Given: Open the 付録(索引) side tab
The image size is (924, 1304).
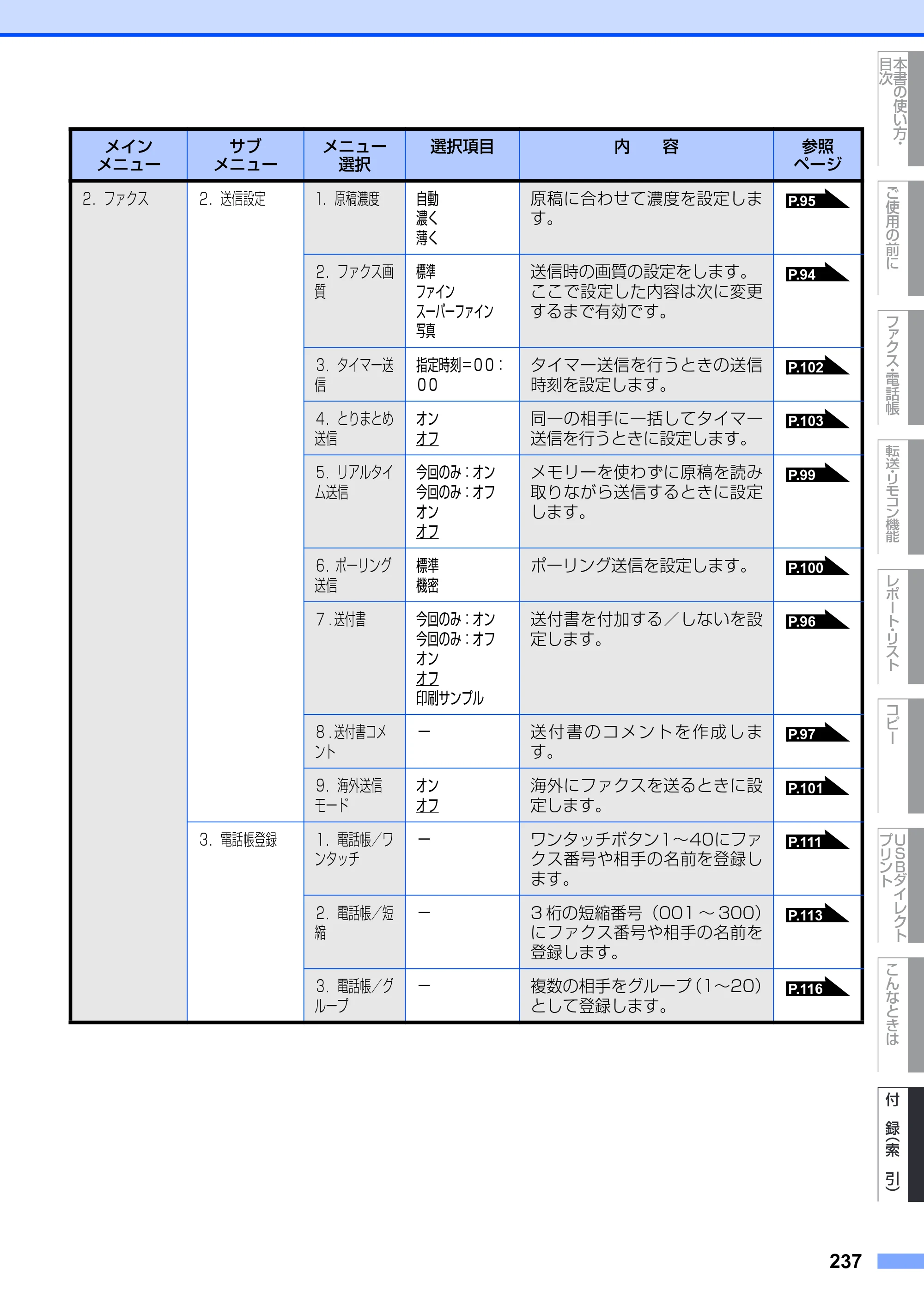Looking at the screenshot, I should [x=900, y=1144].
